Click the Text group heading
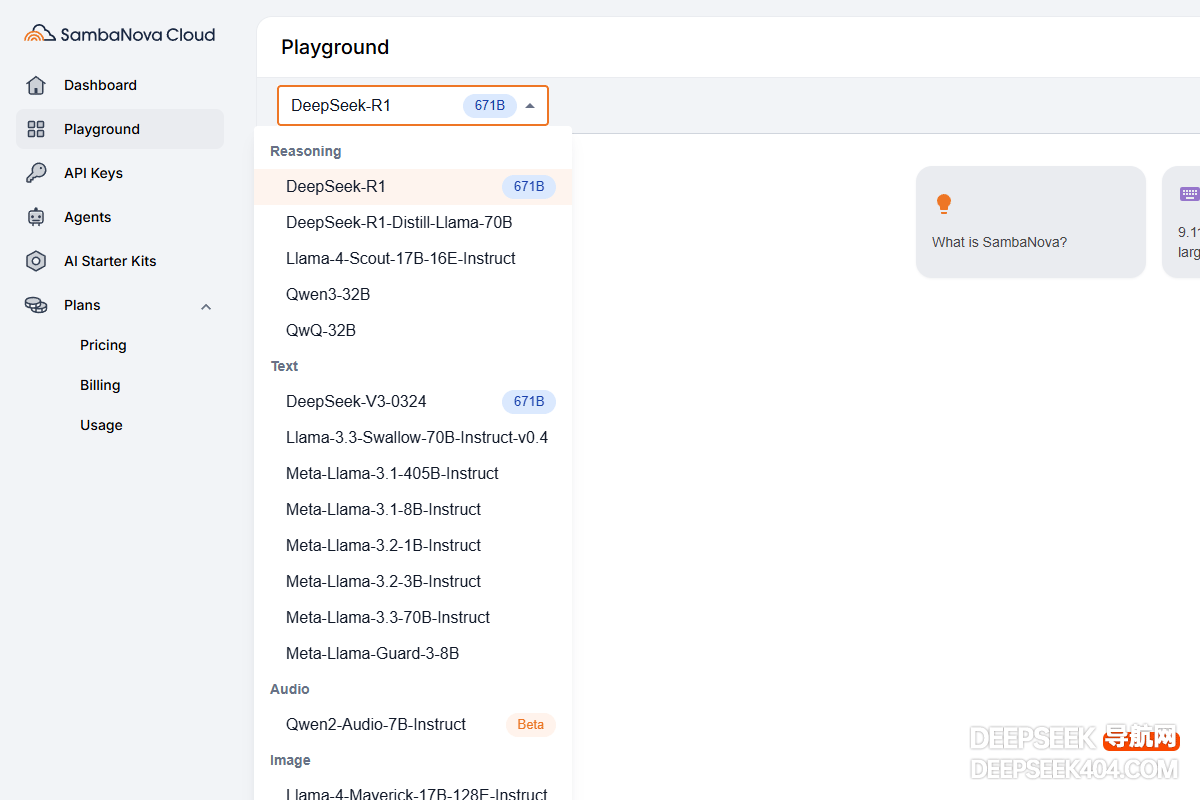Screen dimensions: 1200x800 point(284,366)
